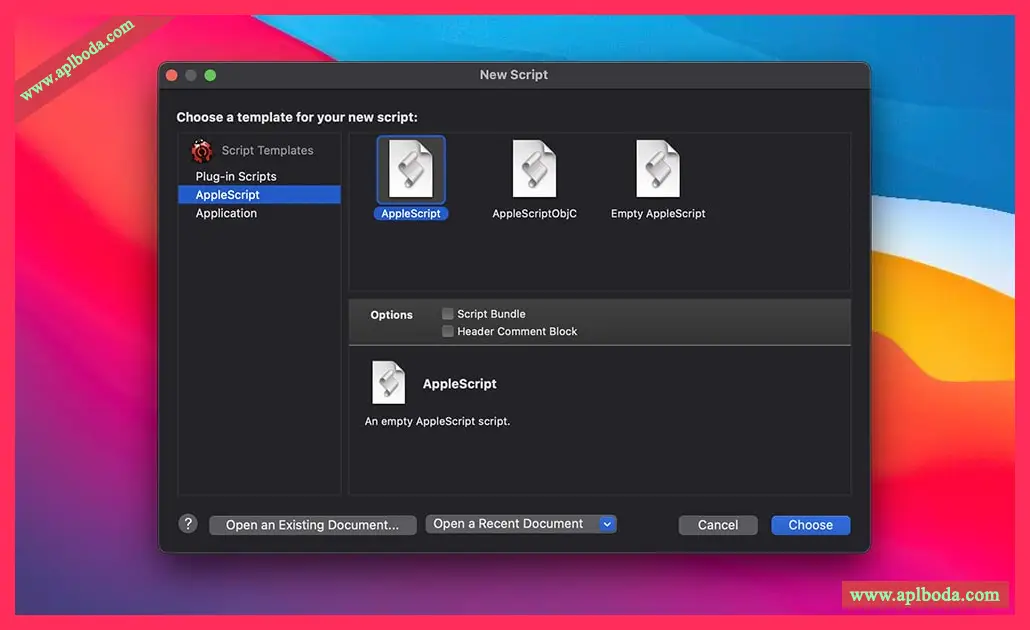Close the New Script window with red button
The height and width of the screenshot is (630, 1030).
coord(172,76)
